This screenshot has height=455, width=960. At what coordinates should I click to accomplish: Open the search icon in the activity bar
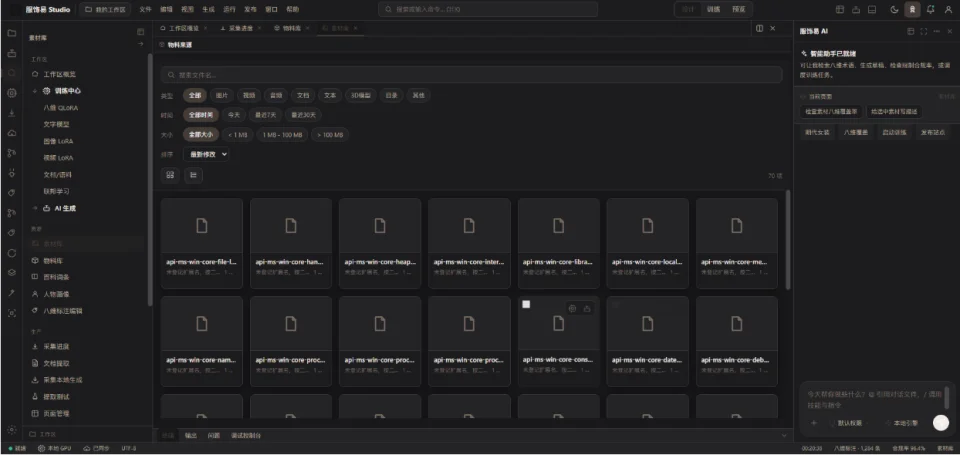point(12,73)
